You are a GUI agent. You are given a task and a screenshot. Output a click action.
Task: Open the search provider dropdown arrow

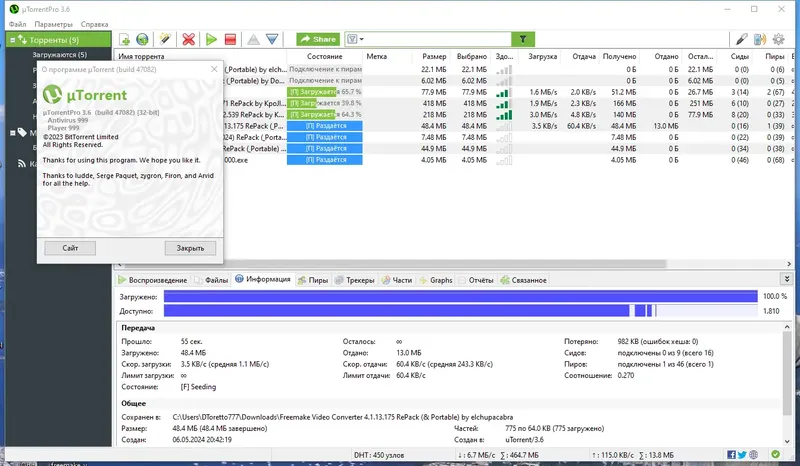click(x=362, y=39)
